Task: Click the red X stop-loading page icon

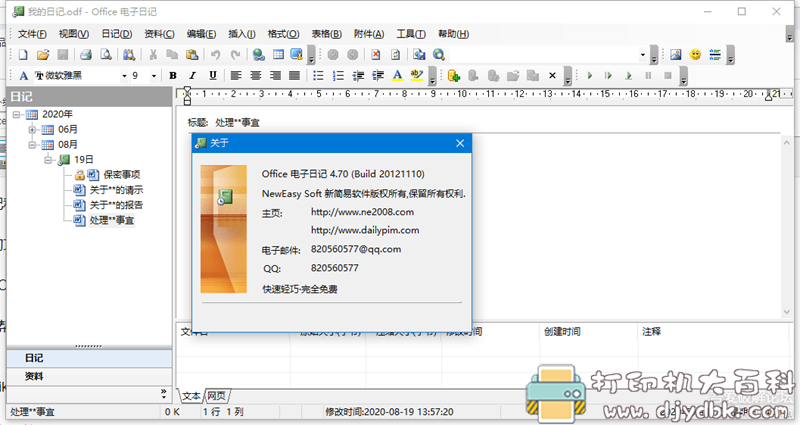Action: [x=376, y=55]
